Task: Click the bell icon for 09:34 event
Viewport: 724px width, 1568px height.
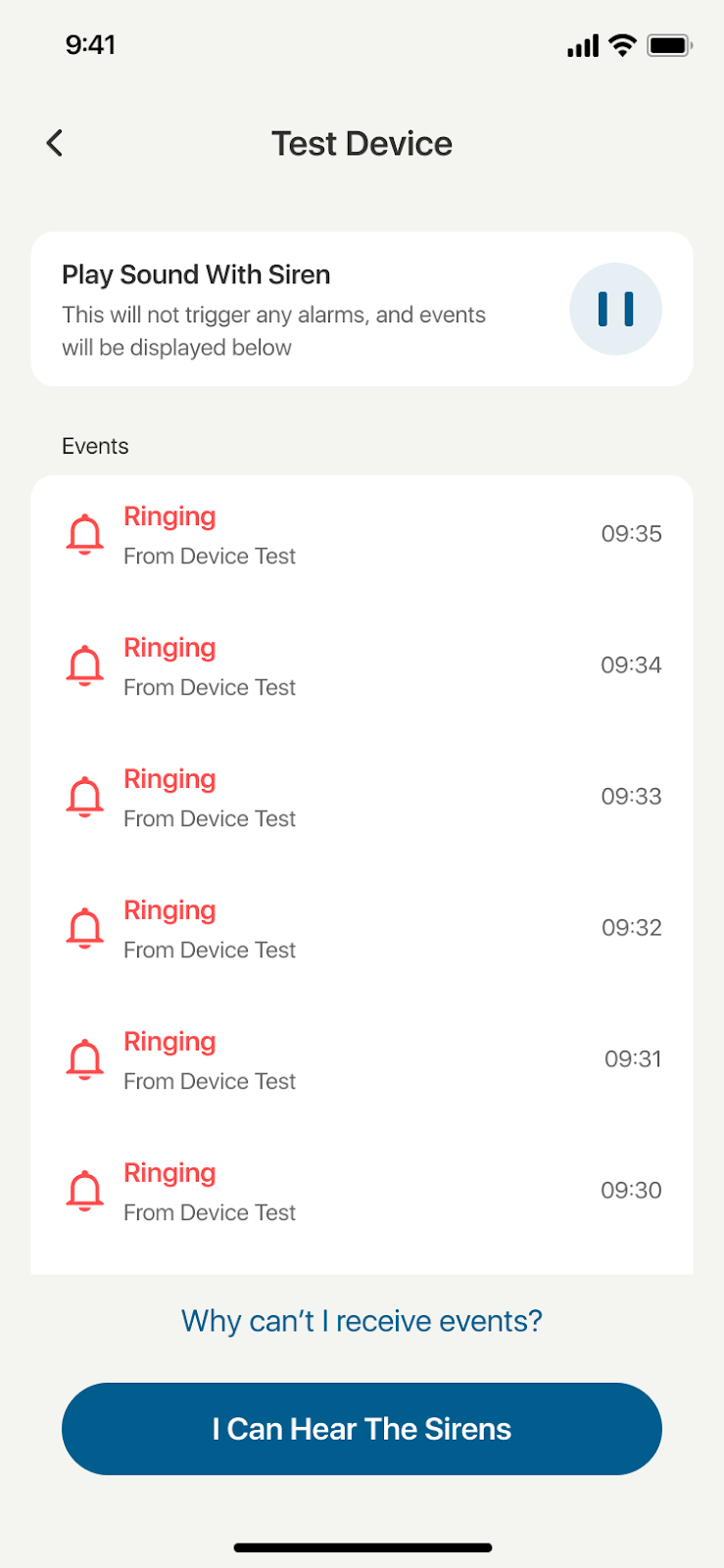Action: pos(85,666)
